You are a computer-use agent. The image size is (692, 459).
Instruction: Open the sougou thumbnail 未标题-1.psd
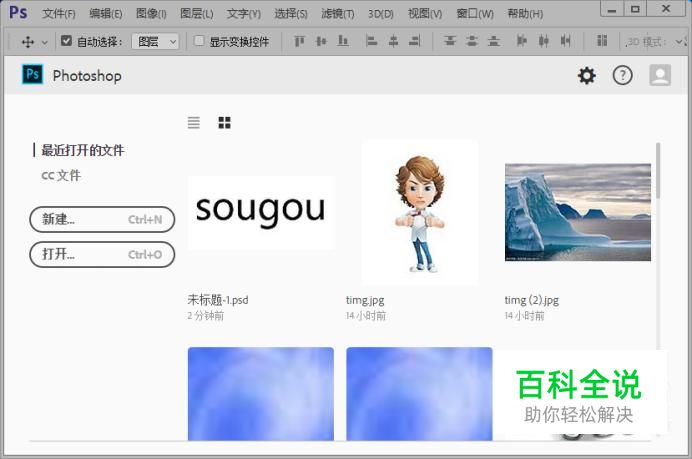(260, 213)
